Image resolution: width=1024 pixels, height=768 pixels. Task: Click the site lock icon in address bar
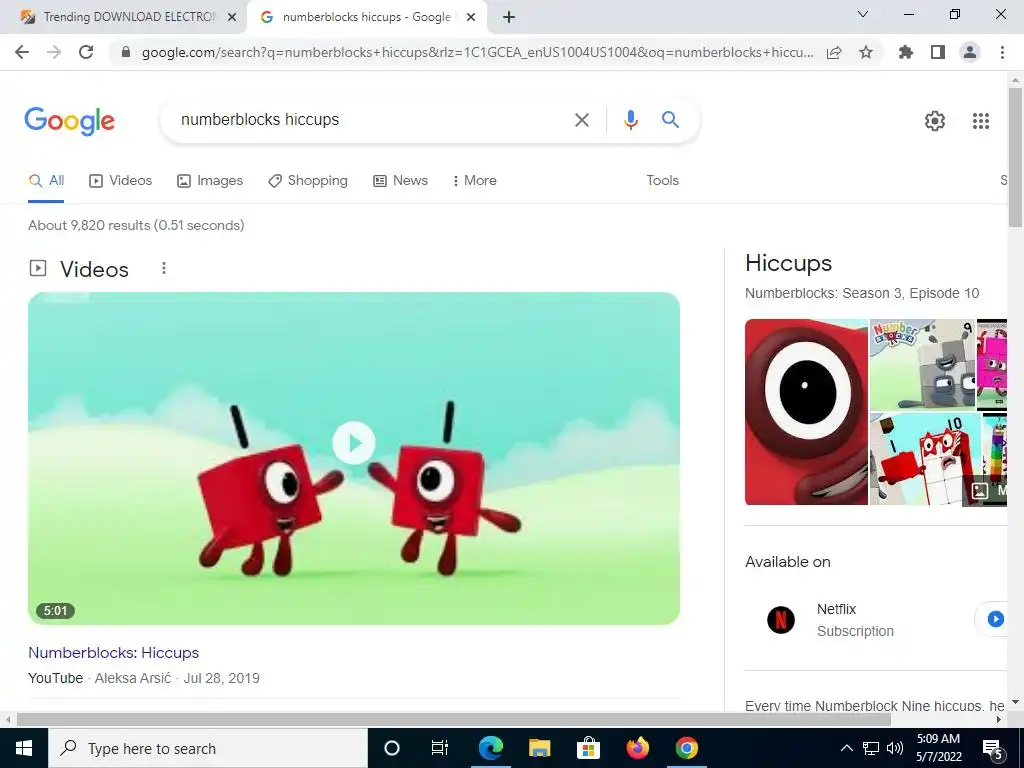[x=126, y=52]
